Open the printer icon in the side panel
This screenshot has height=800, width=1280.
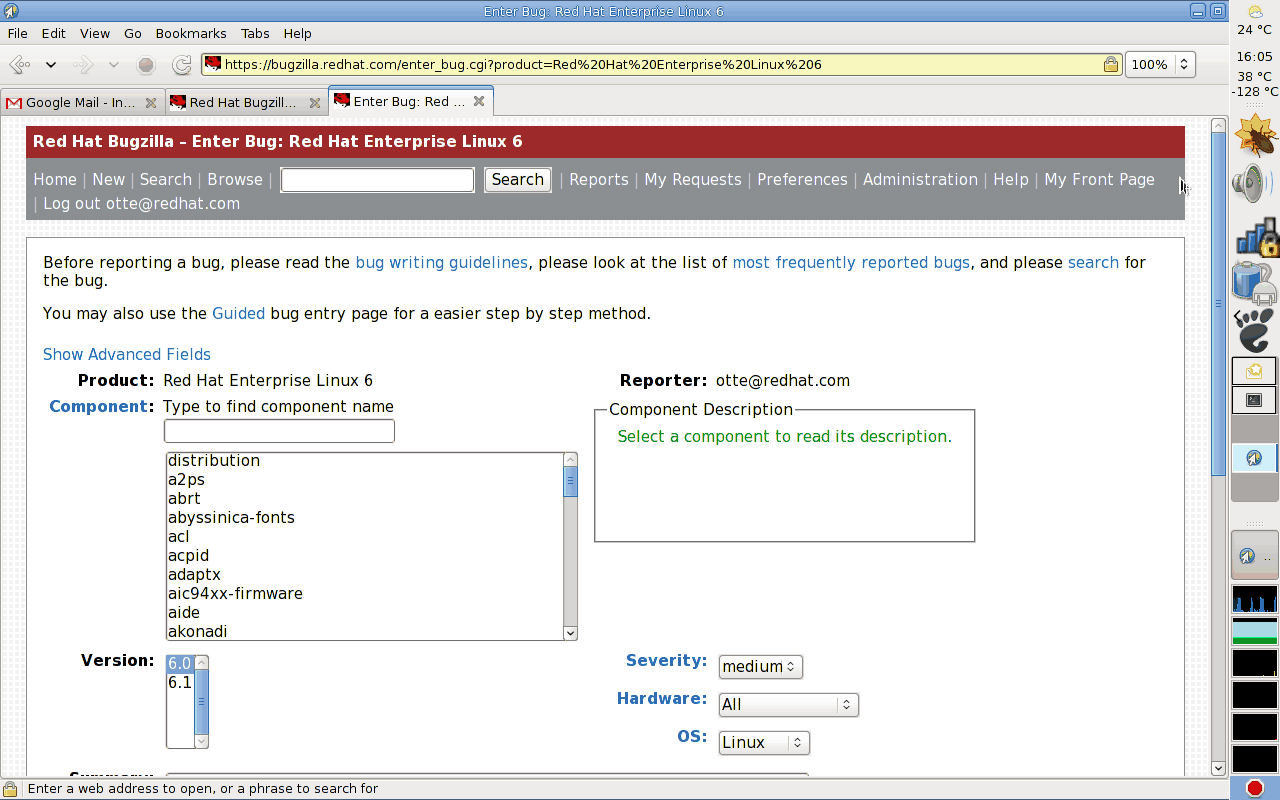(1252, 282)
